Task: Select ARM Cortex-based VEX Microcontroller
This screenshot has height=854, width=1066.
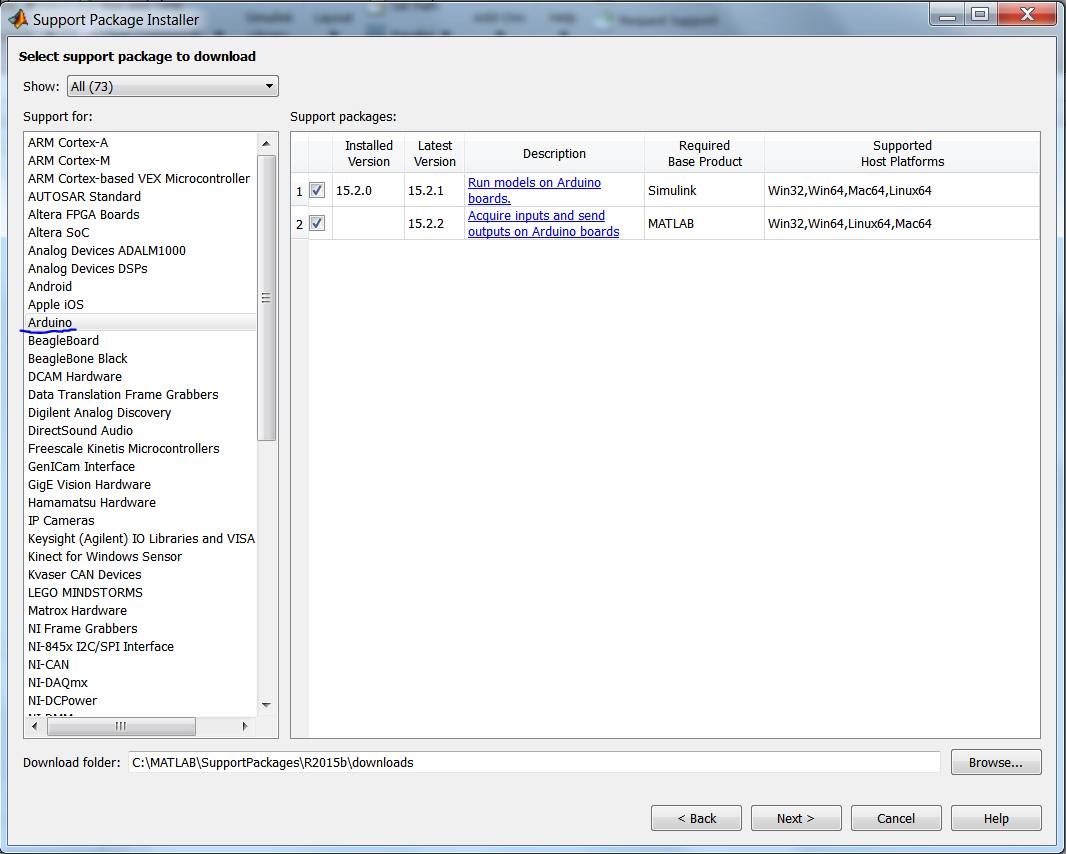Action: click(141, 178)
